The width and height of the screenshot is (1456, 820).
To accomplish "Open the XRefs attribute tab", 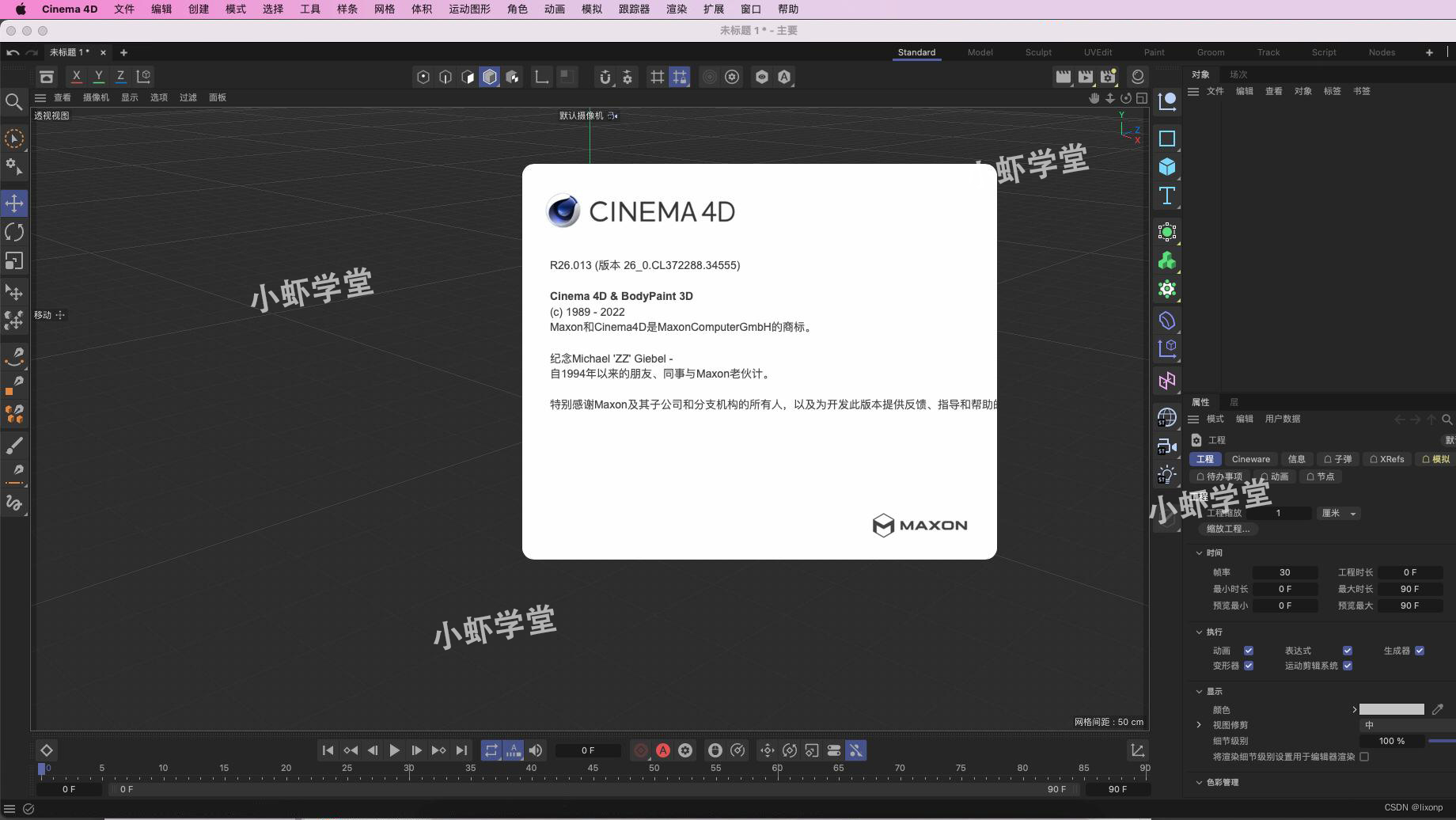I will [x=1387, y=459].
